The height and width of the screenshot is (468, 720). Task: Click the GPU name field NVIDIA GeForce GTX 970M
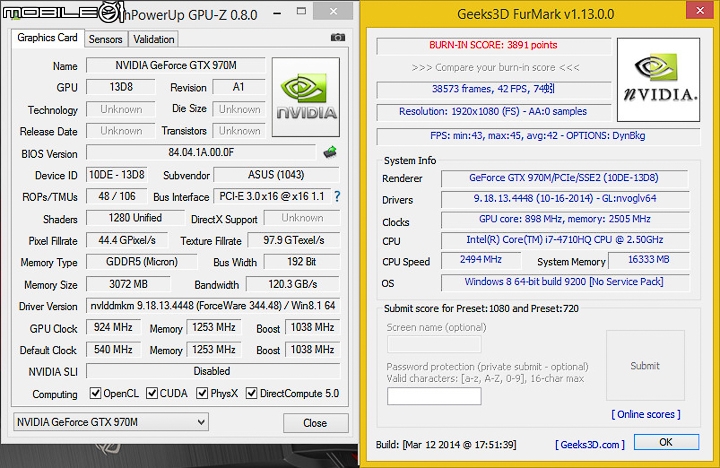176,66
